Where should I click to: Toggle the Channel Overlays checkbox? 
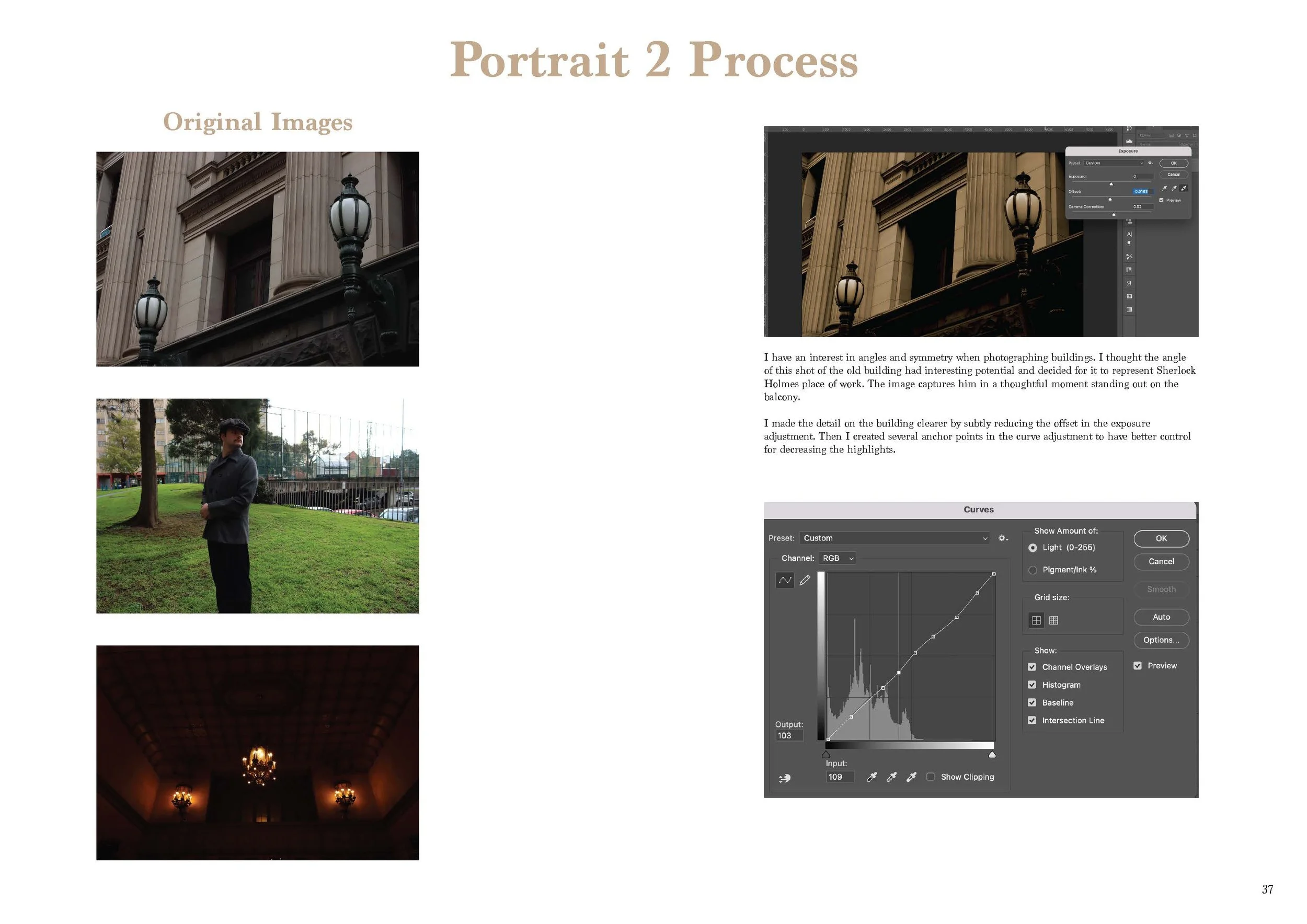[x=1032, y=667]
